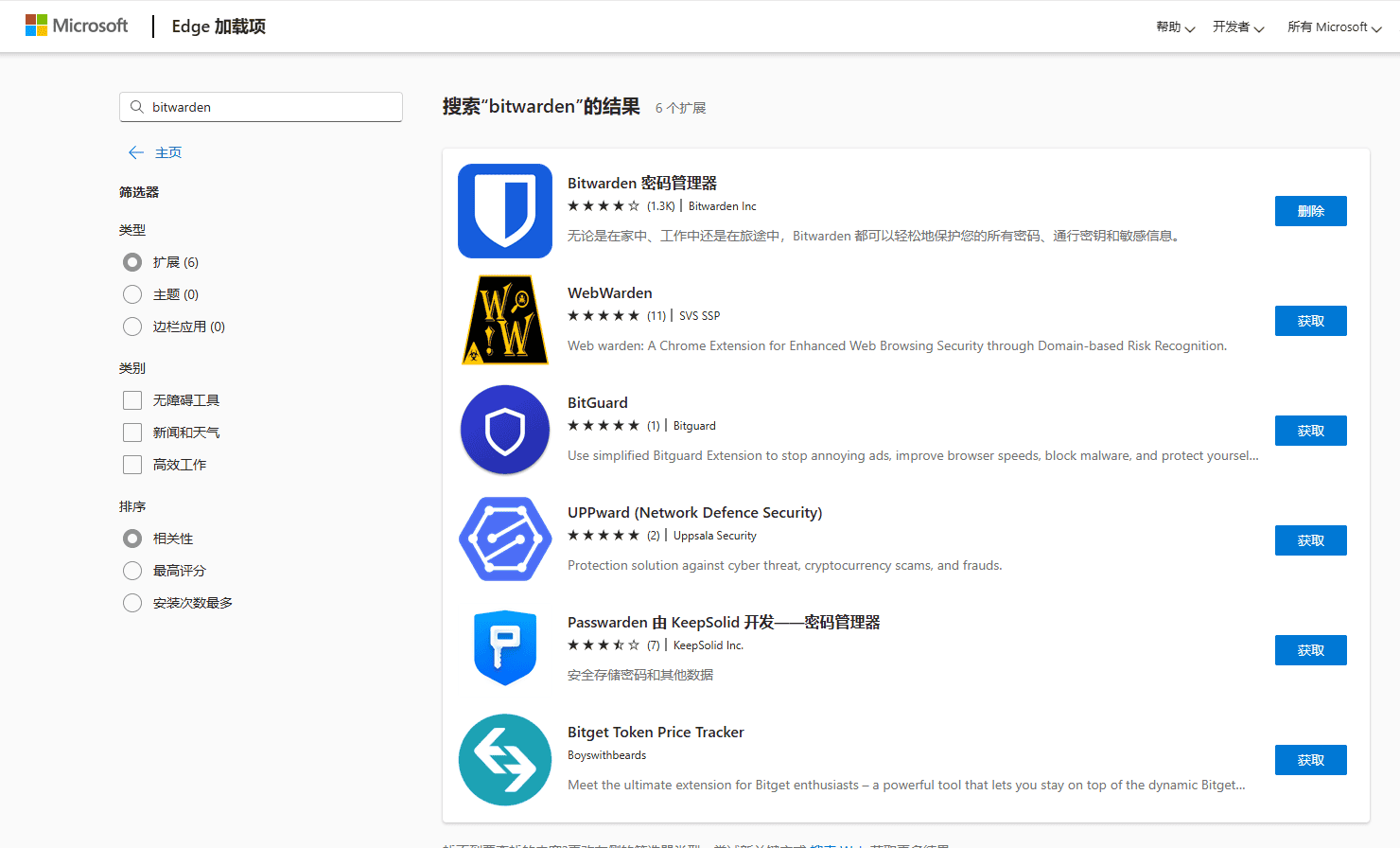Open the Bitget Token Price Tracker title
Image resolution: width=1400 pixels, height=848 pixels.
[656, 733]
